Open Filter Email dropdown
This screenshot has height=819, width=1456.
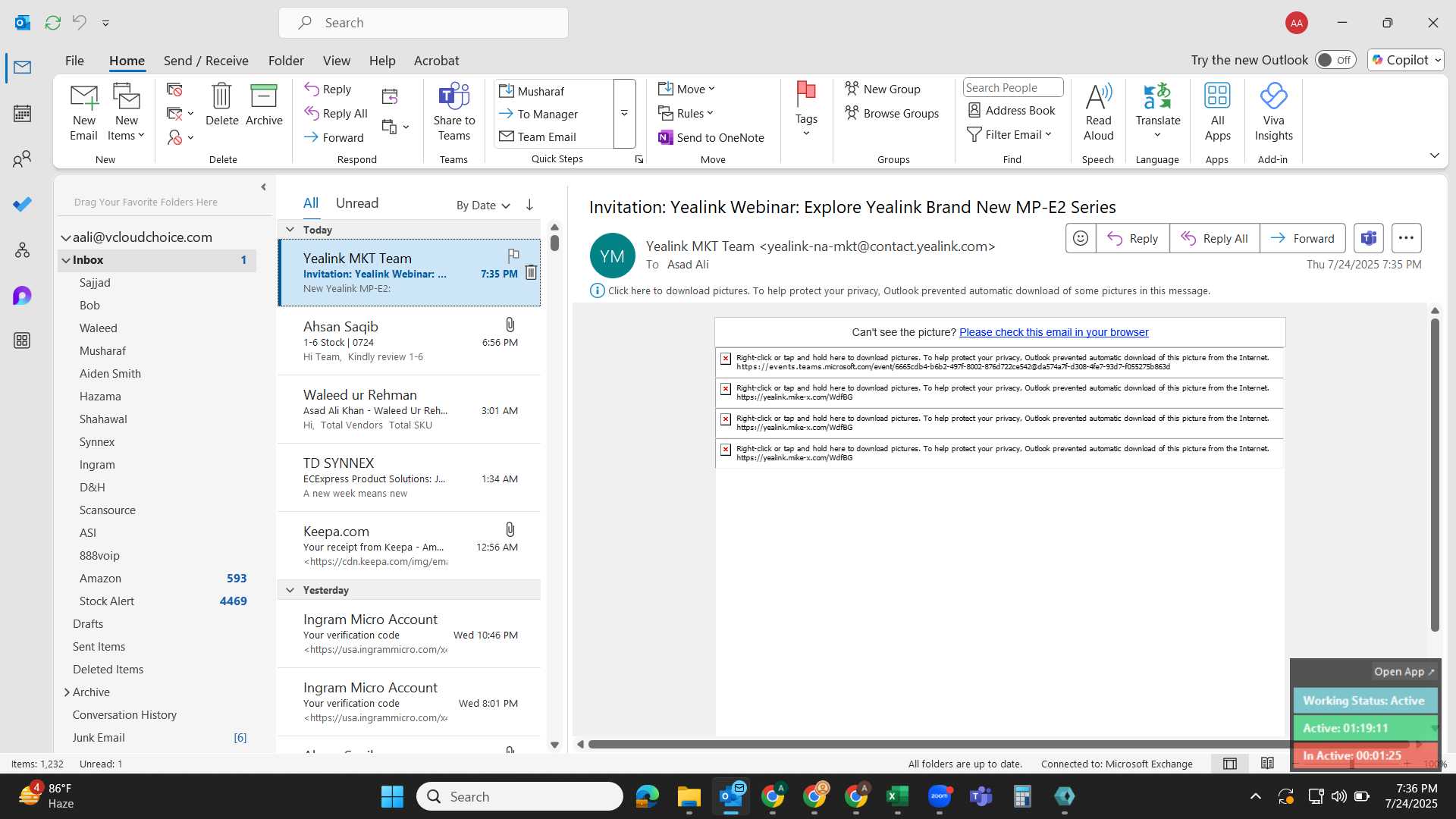pyautogui.click(x=1010, y=135)
